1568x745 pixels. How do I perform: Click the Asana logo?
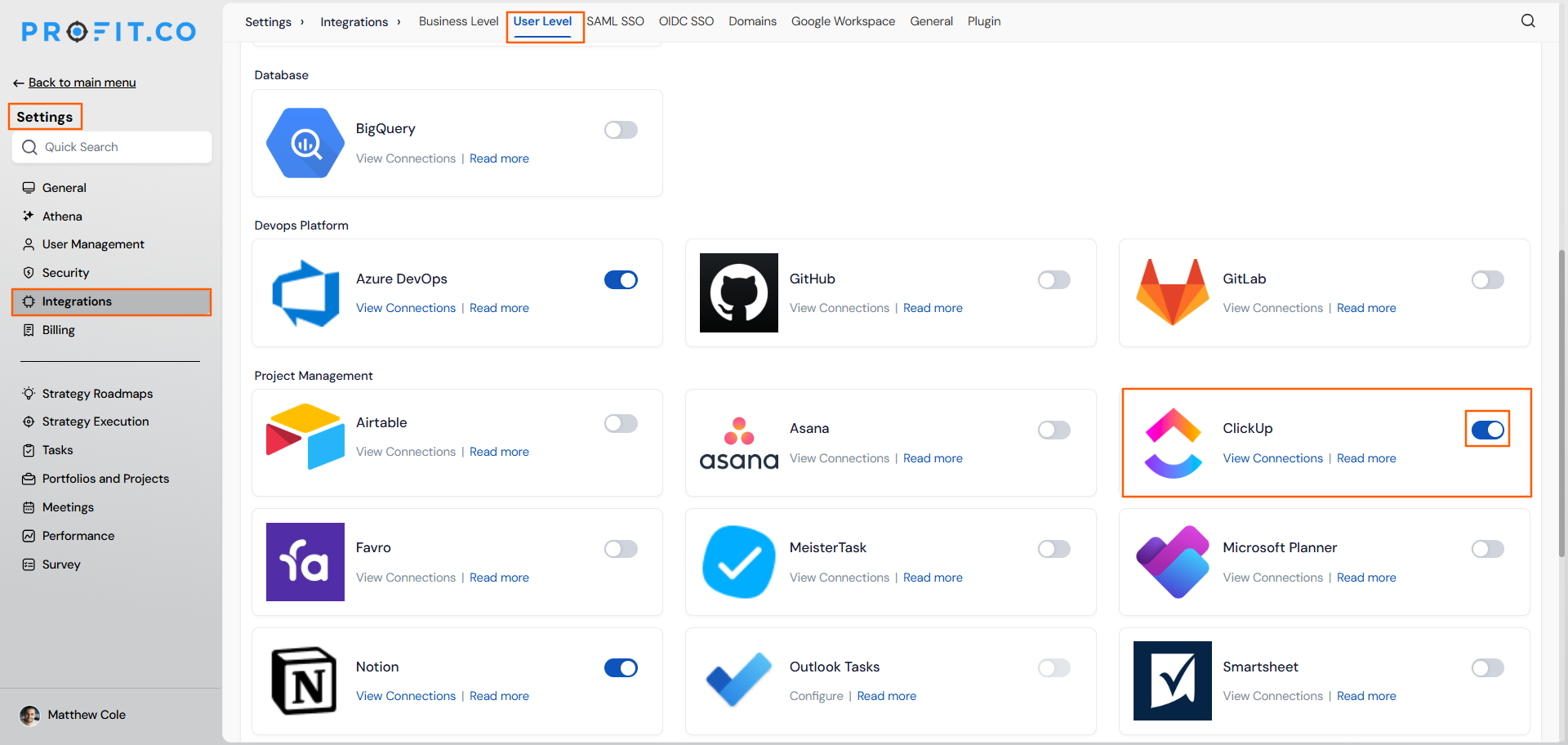coord(739,443)
